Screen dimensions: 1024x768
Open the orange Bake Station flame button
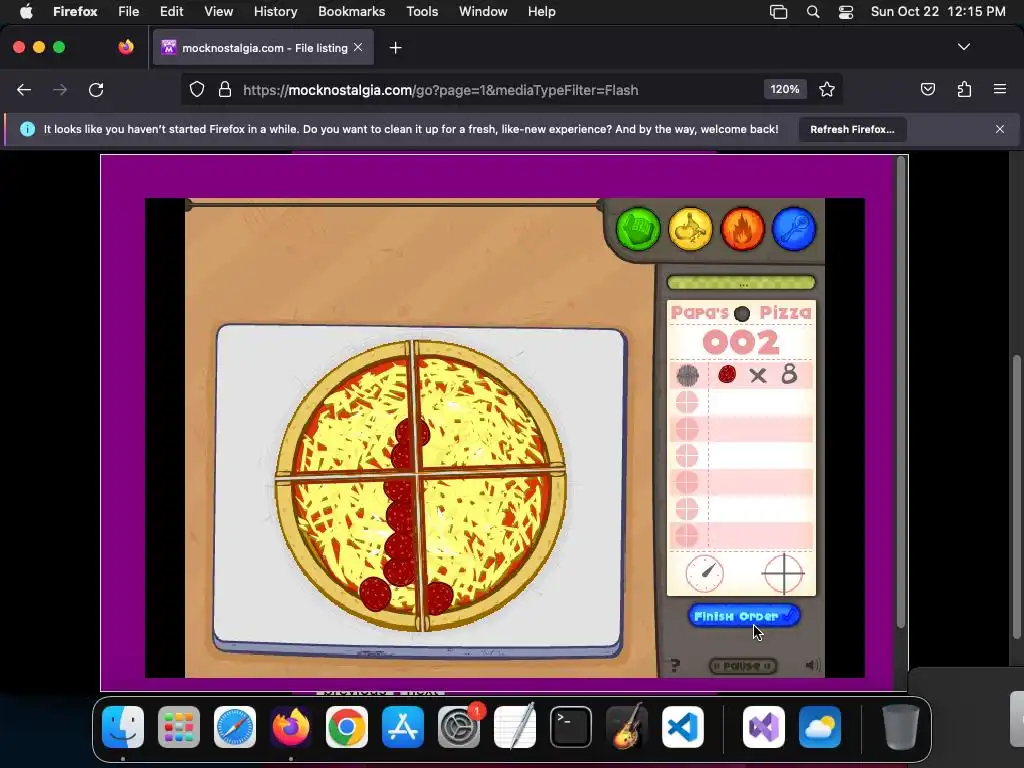743,229
